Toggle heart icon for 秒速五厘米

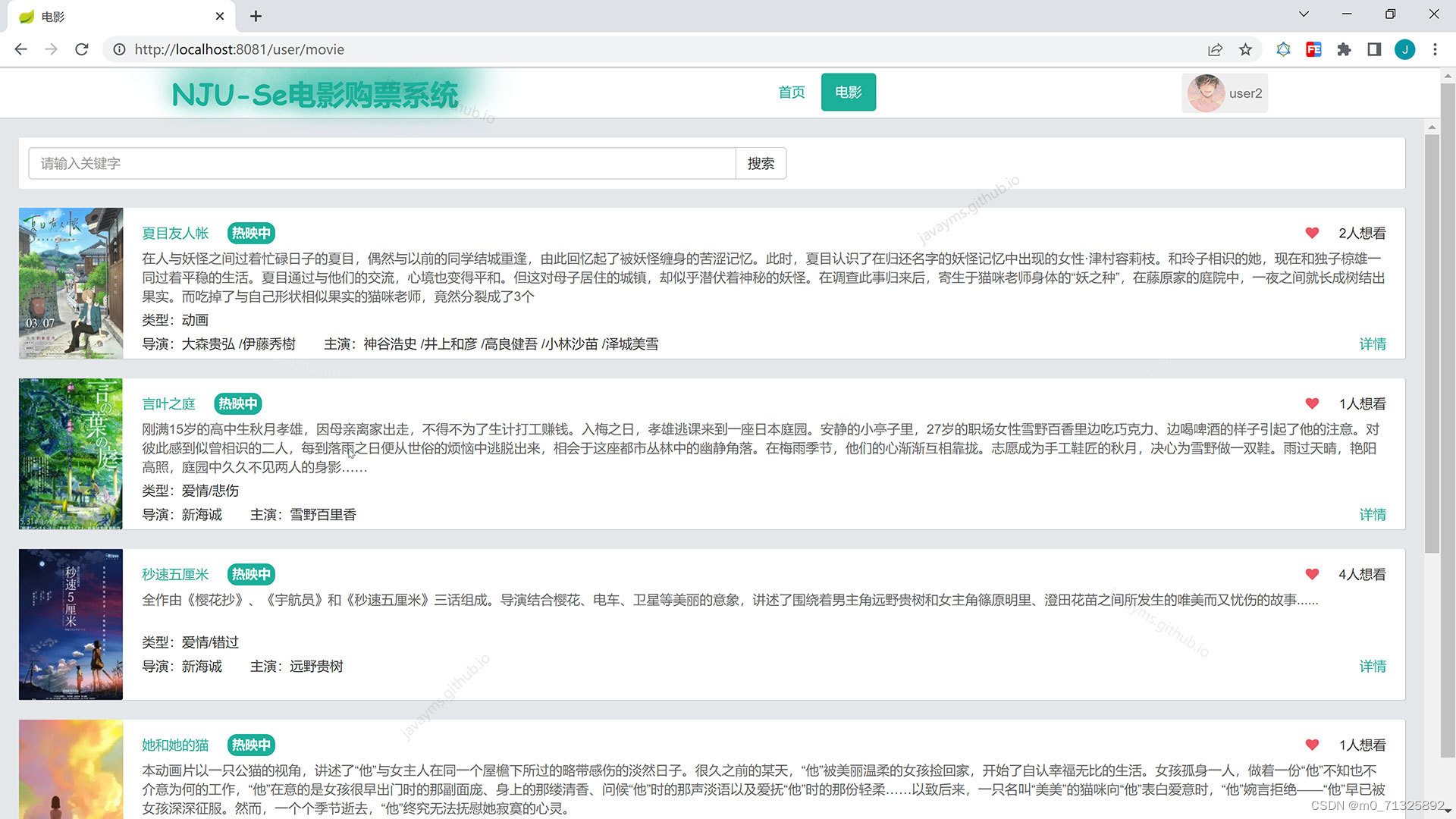click(x=1312, y=574)
